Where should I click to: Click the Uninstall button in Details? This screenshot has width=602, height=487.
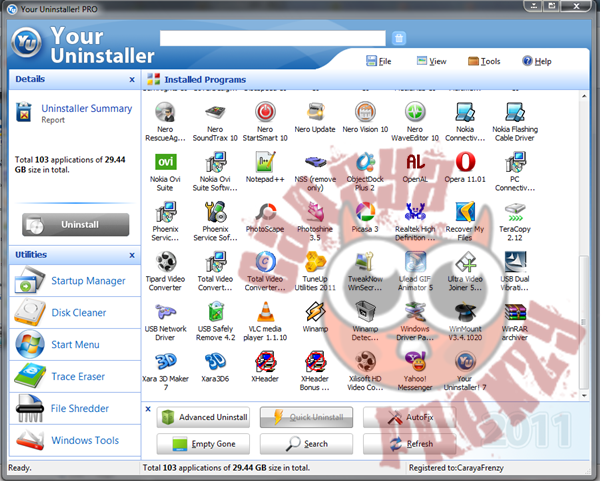[76, 225]
